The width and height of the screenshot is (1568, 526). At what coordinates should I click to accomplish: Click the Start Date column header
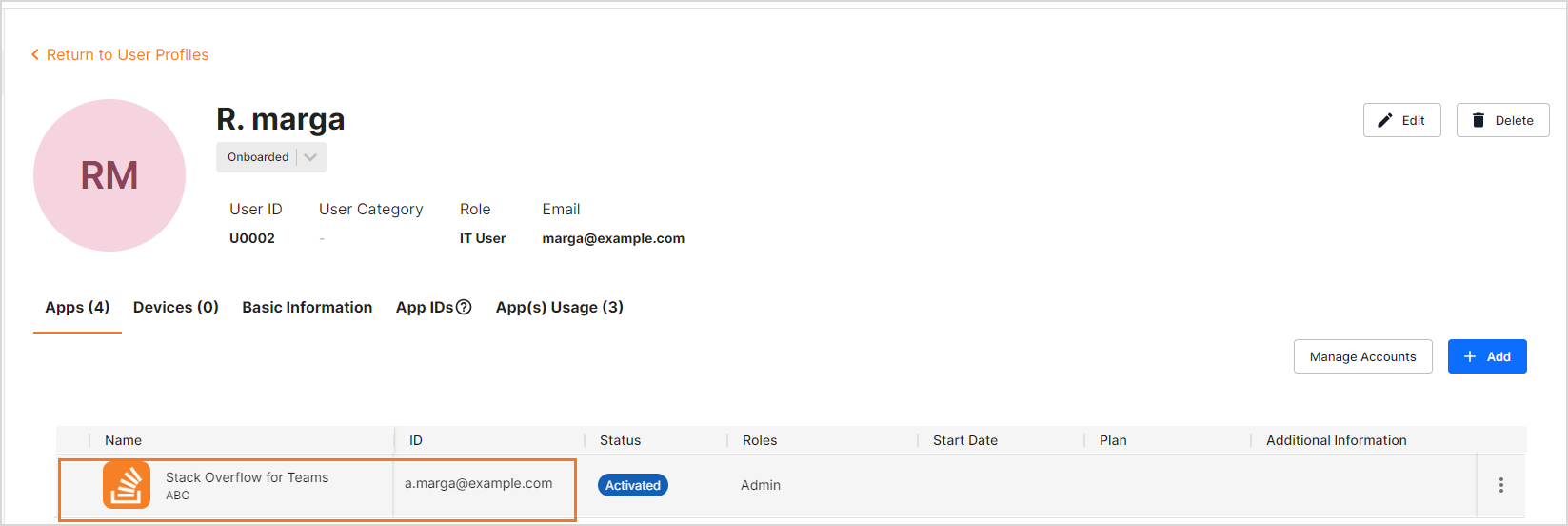[x=965, y=440]
